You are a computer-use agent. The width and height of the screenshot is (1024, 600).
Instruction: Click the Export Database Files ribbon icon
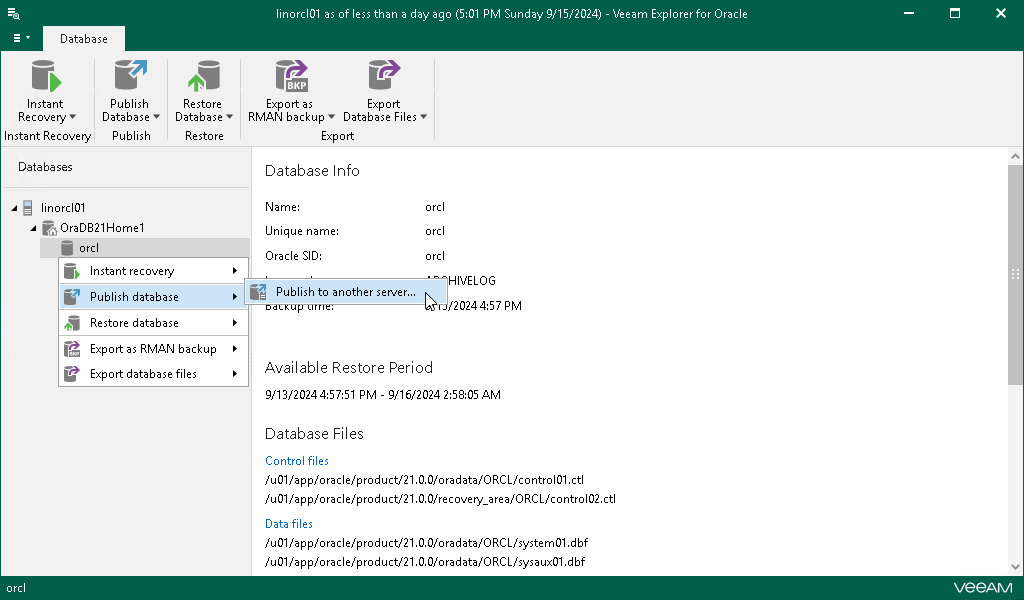pyautogui.click(x=384, y=77)
